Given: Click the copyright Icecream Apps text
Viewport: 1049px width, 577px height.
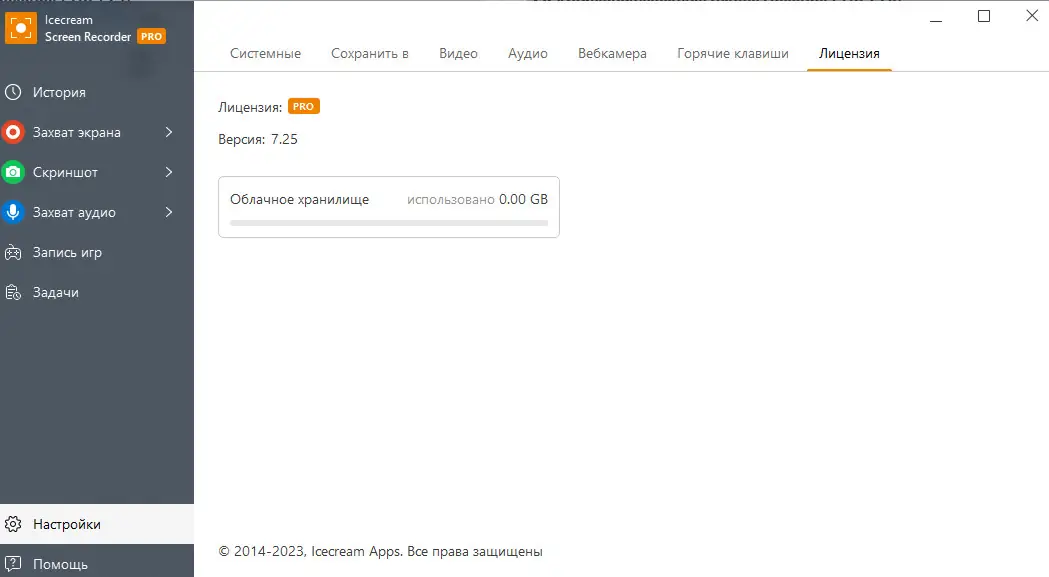Looking at the screenshot, I should pos(380,551).
